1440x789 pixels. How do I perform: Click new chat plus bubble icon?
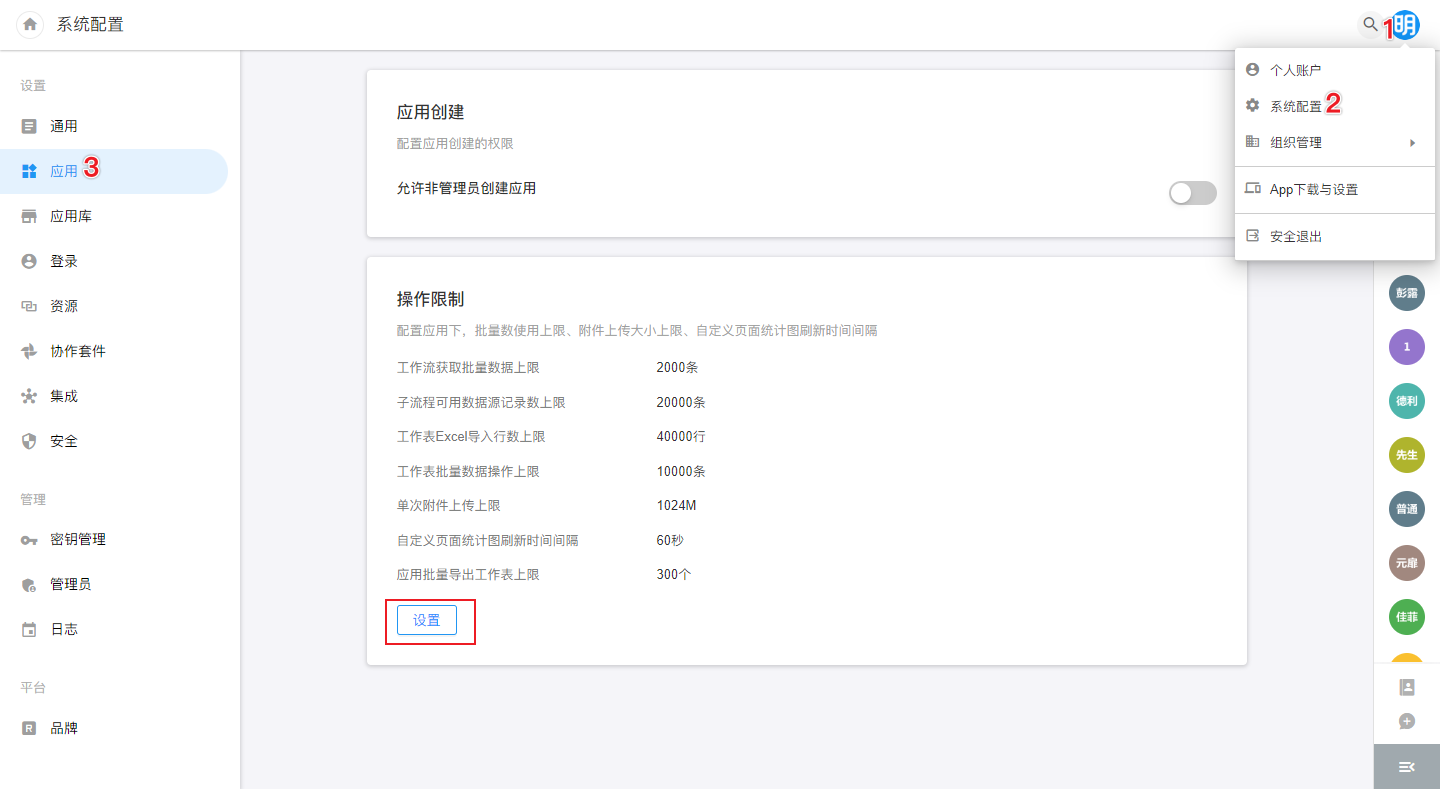1406,721
